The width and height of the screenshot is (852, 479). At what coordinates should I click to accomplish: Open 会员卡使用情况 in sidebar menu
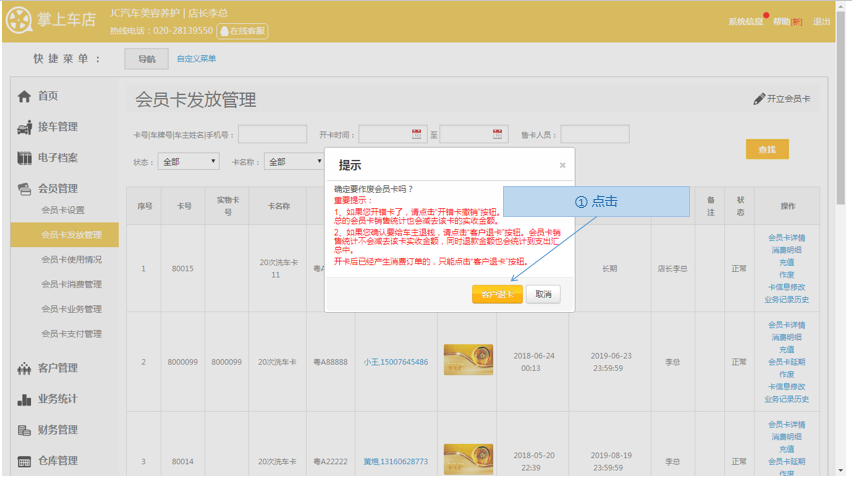(71, 260)
